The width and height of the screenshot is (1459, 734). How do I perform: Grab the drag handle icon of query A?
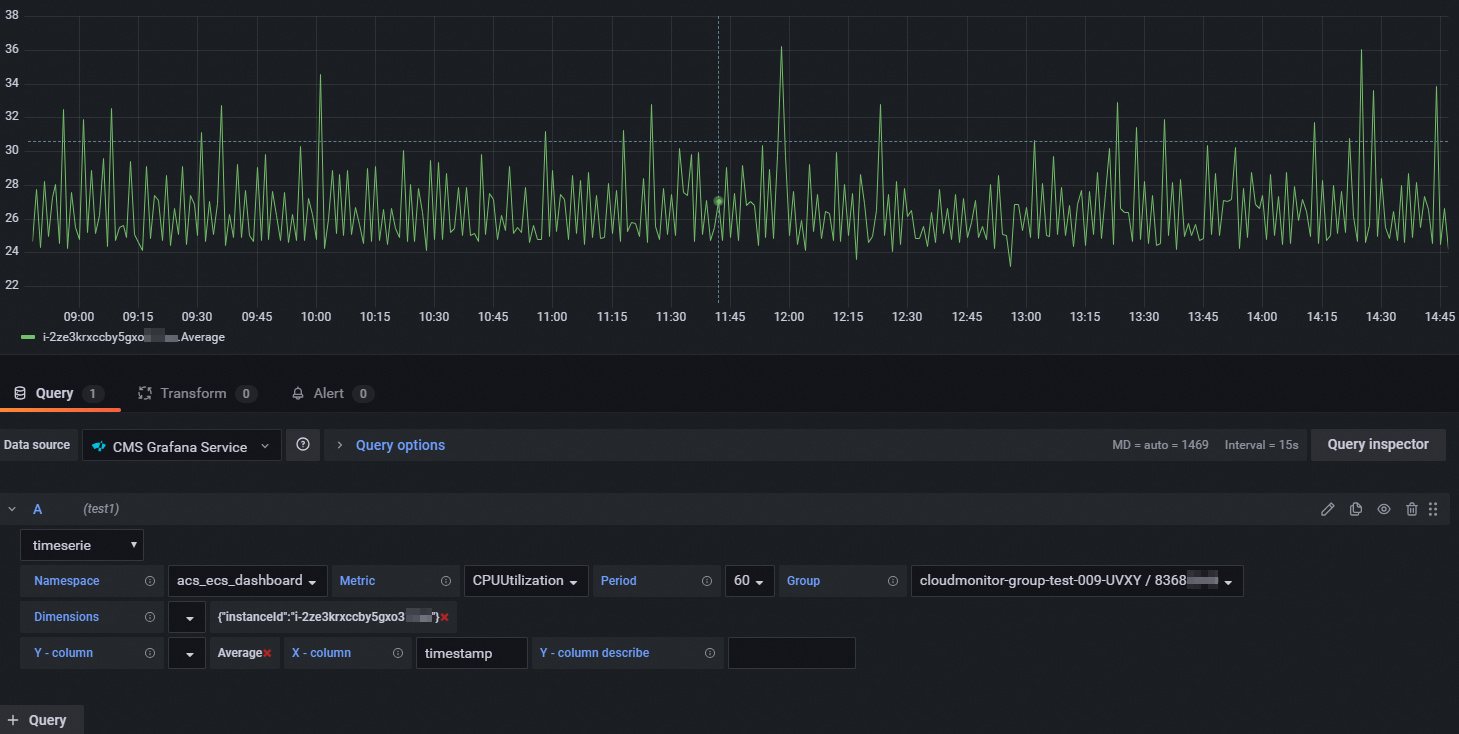pyautogui.click(x=1432, y=509)
